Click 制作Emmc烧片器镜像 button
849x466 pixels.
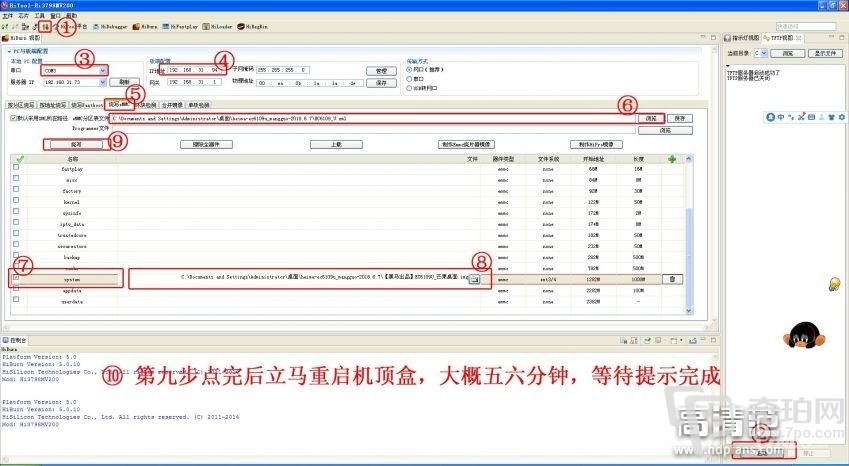pos(466,145)
